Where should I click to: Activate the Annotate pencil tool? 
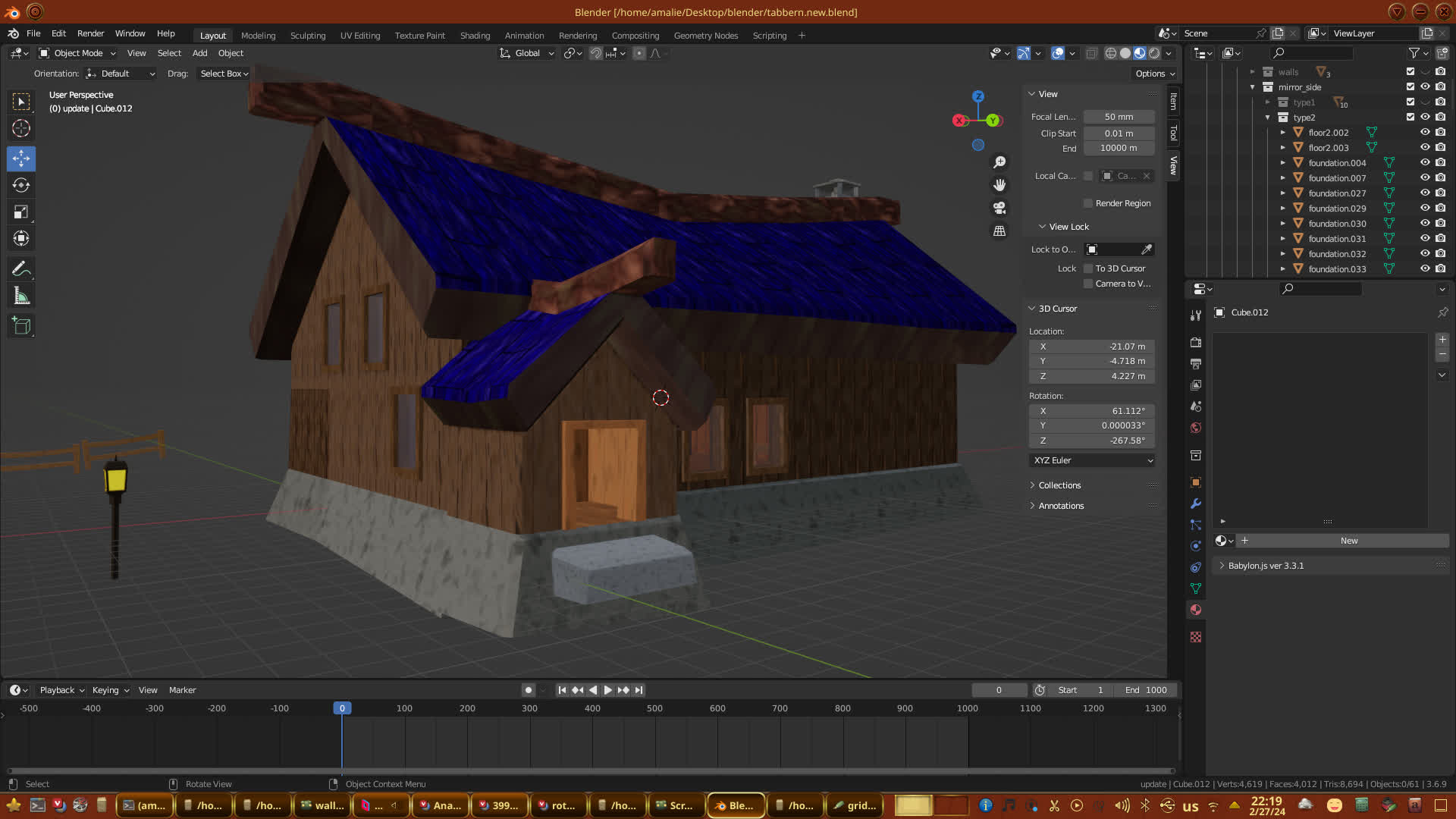(x=21, y=268)
